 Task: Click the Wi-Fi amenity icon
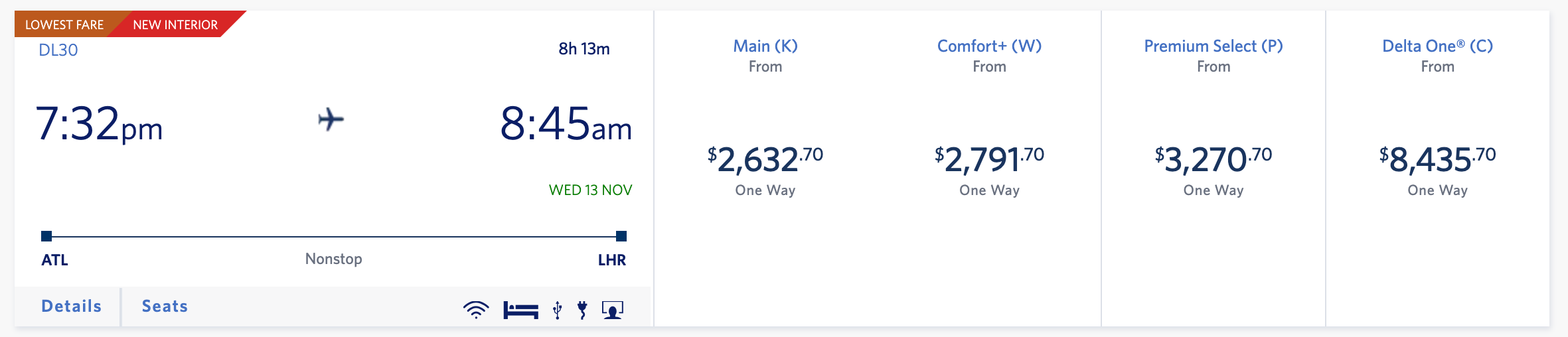pos(475,309)
